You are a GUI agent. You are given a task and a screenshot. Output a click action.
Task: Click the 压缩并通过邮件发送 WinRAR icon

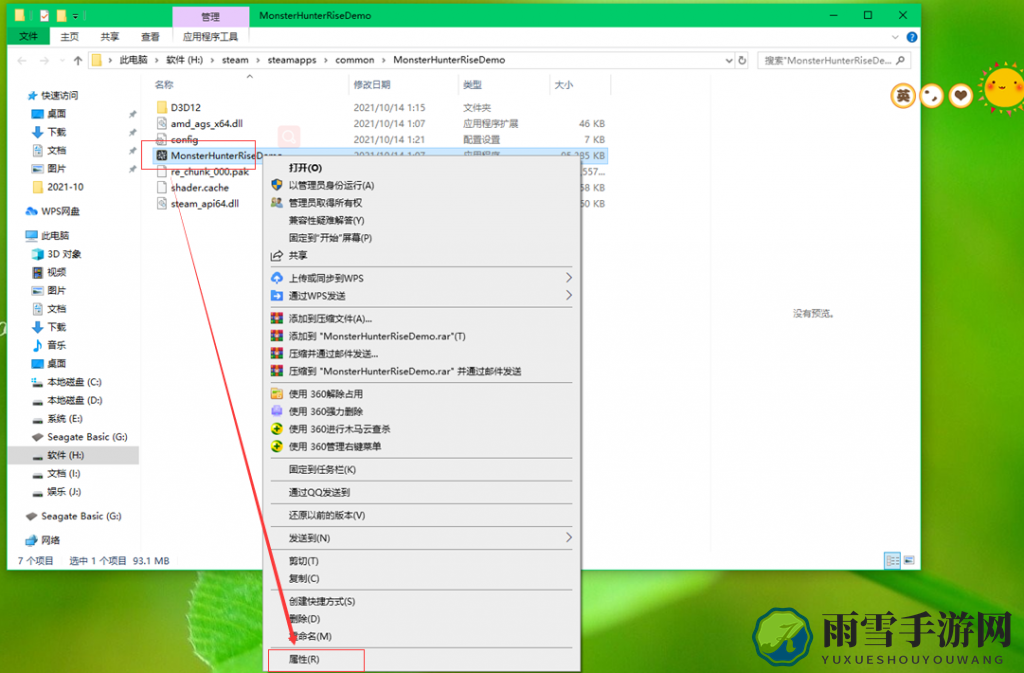coord(277,354)
